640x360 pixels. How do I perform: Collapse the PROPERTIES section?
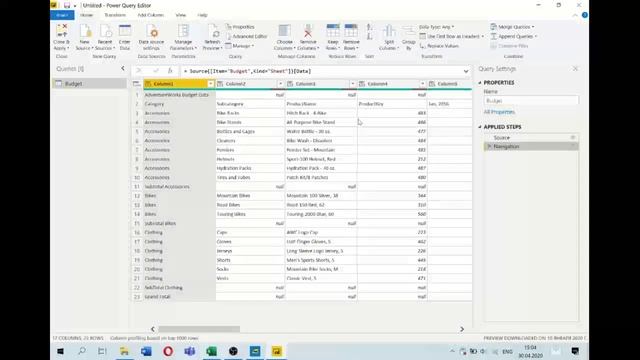click(x=480, y=82)
